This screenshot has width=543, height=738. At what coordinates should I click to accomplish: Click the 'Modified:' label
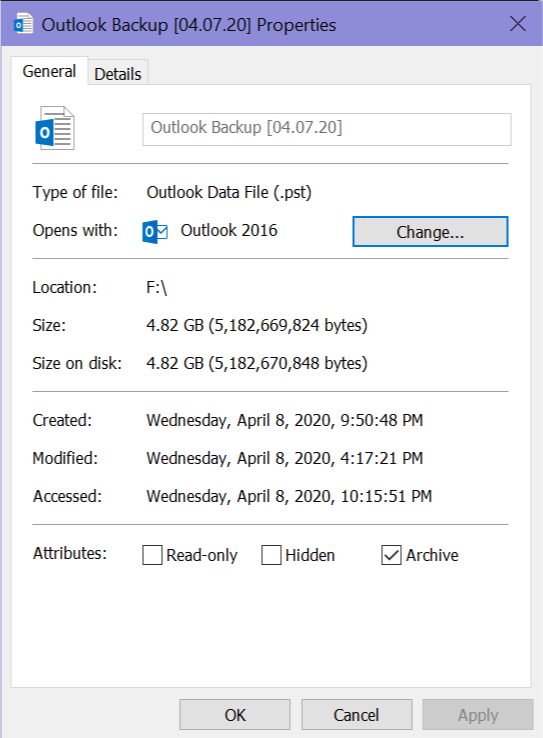pos(65,458)
